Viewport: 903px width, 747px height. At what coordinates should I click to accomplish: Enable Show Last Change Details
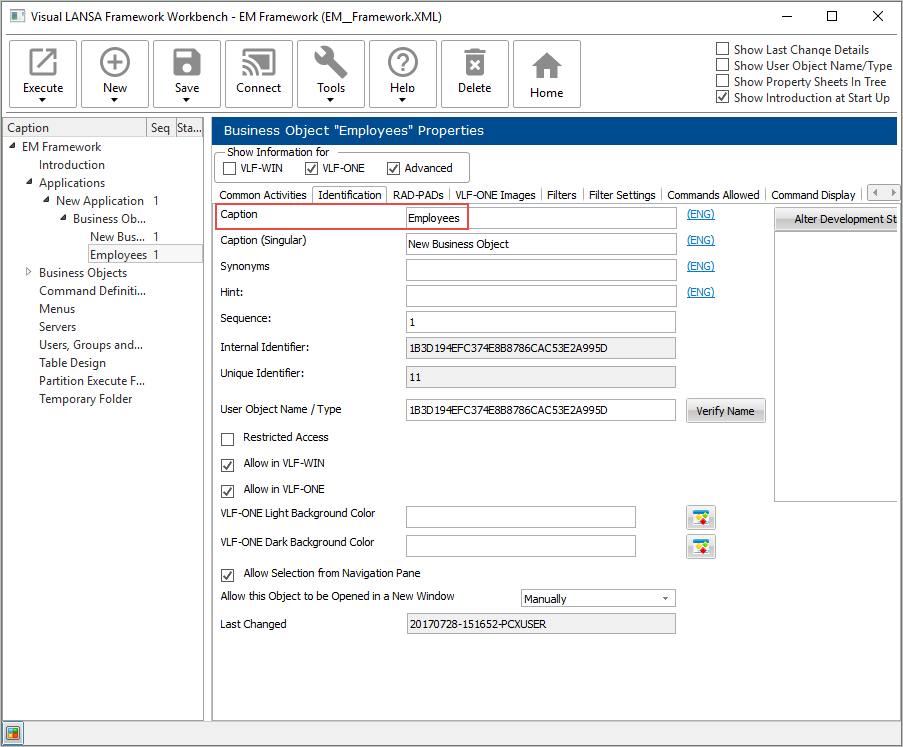click(723, 49)
